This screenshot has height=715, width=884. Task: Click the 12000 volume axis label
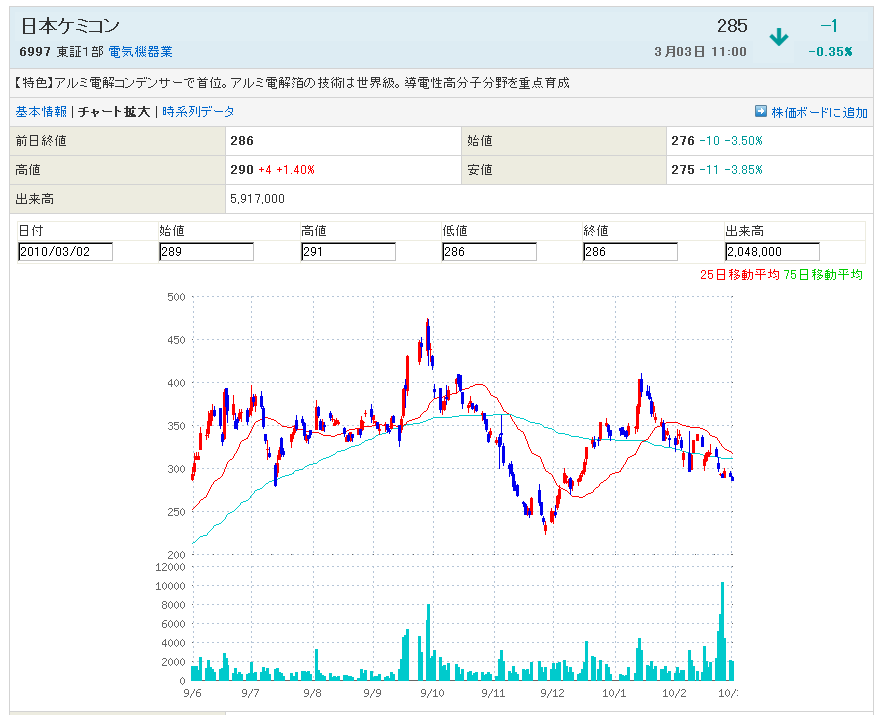pos(170,567)
